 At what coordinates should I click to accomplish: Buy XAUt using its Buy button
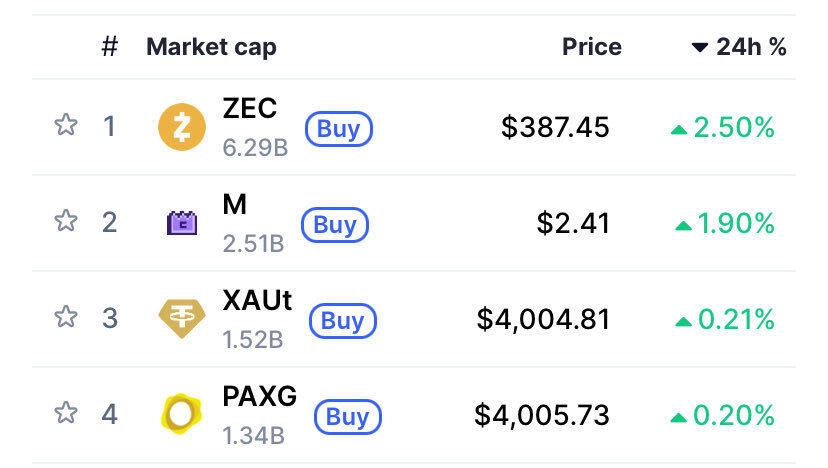pyautogui.click(x=343, y=321)
